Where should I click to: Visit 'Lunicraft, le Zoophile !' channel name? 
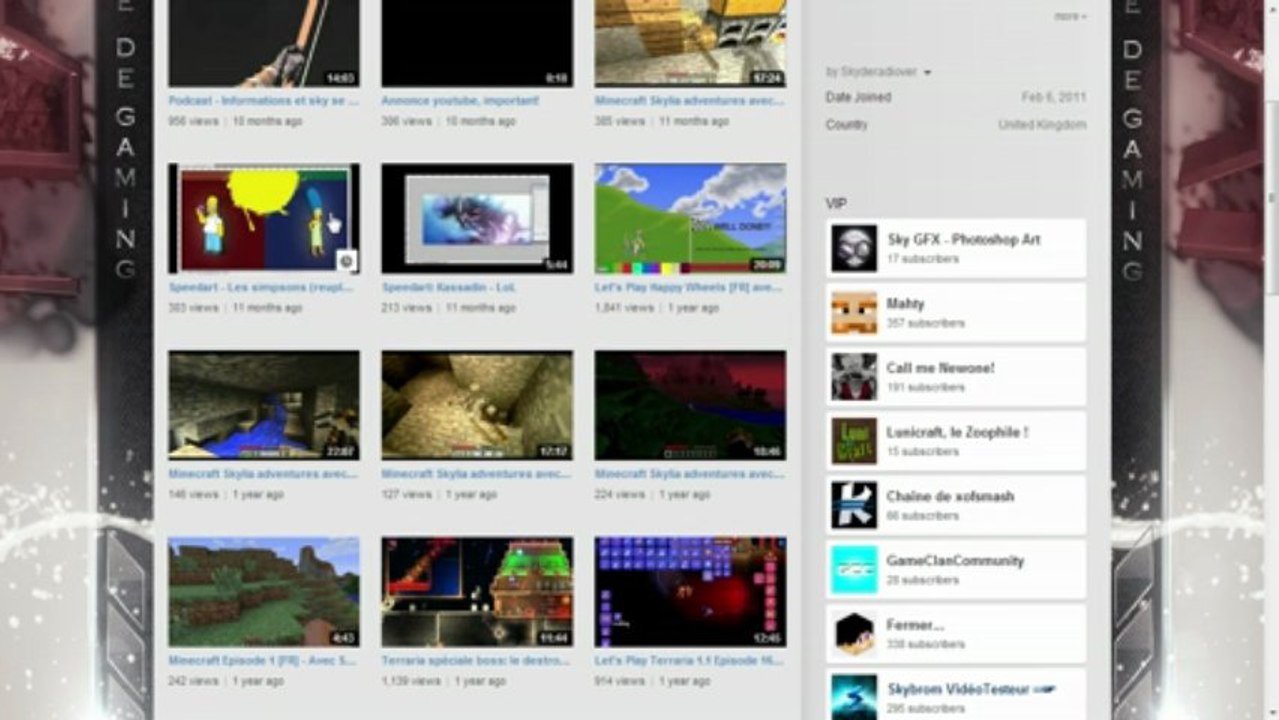point(957,432)
